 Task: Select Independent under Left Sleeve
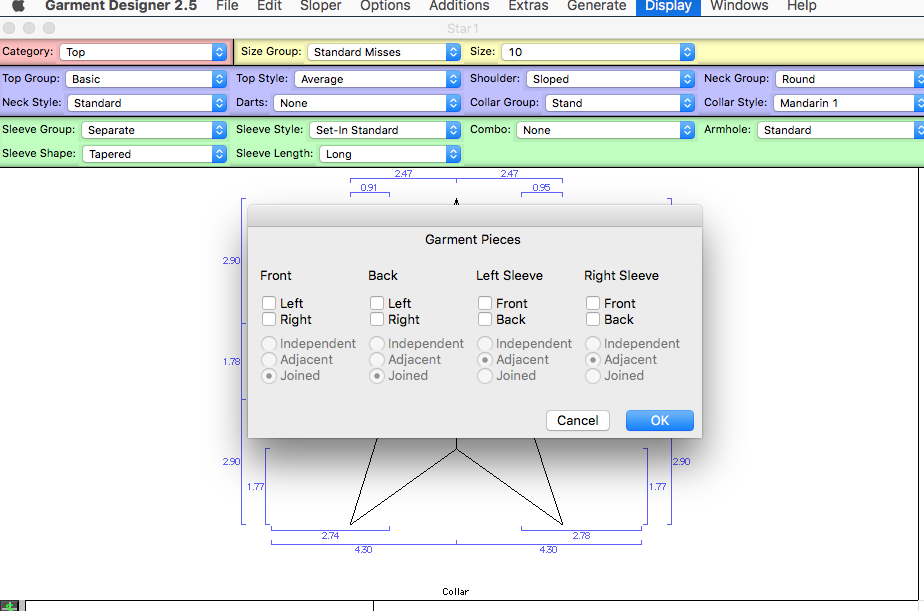click(484, 344)
